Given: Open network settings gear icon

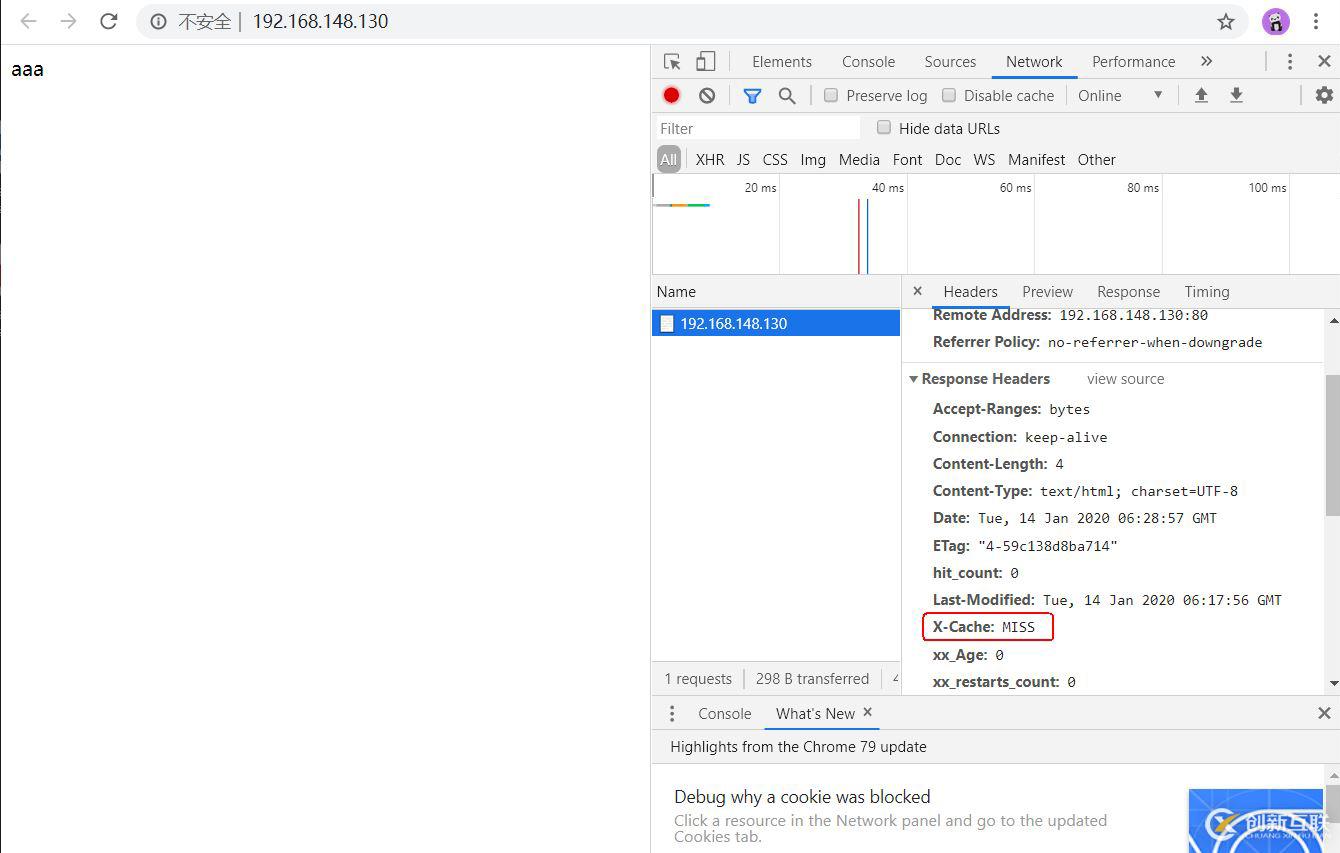Looking at the screenshot, I should coord(1324,95).
